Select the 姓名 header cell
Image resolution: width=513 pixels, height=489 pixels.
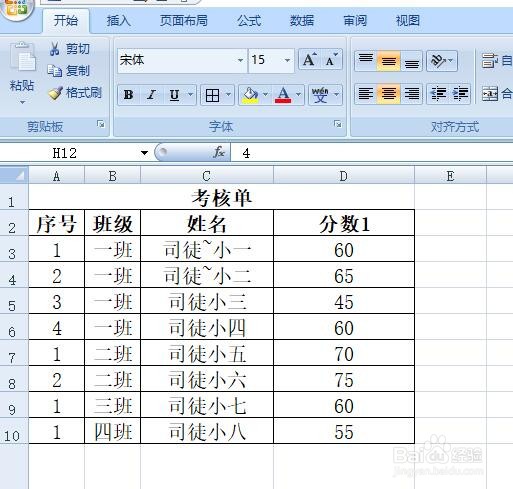(x=207, y=223)
